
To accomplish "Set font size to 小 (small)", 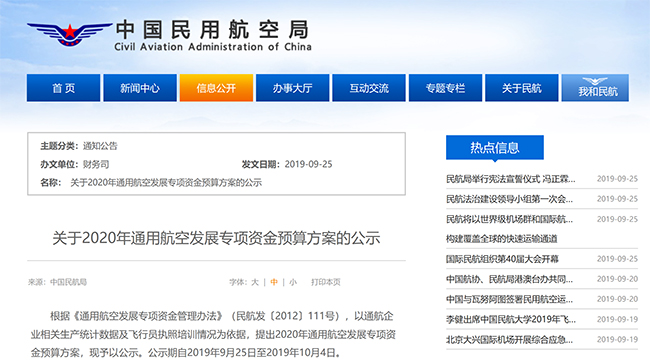I will (293, 282).
